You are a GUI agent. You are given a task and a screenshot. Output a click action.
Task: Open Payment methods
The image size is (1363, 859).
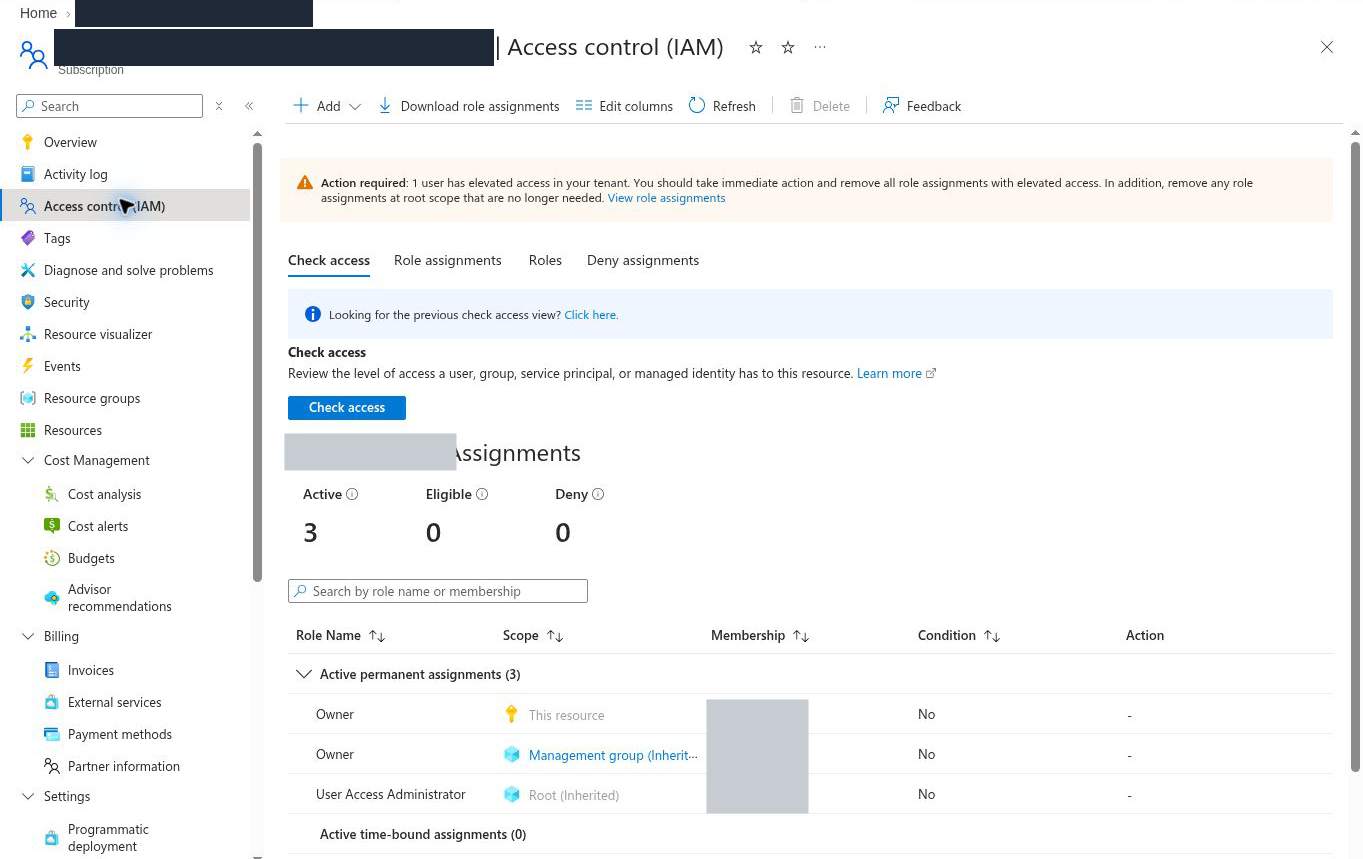click(x=120, y=734)
